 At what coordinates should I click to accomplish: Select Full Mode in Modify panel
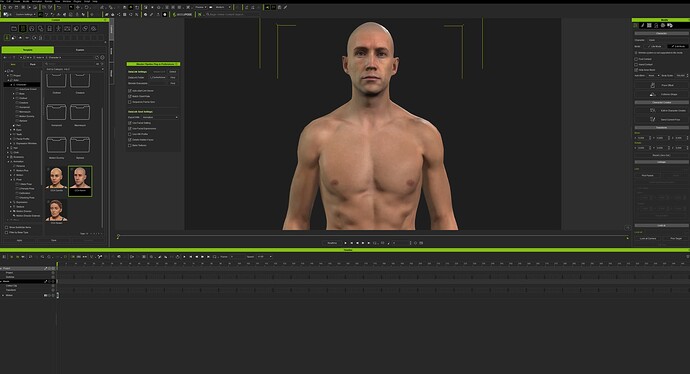(678, 46)
